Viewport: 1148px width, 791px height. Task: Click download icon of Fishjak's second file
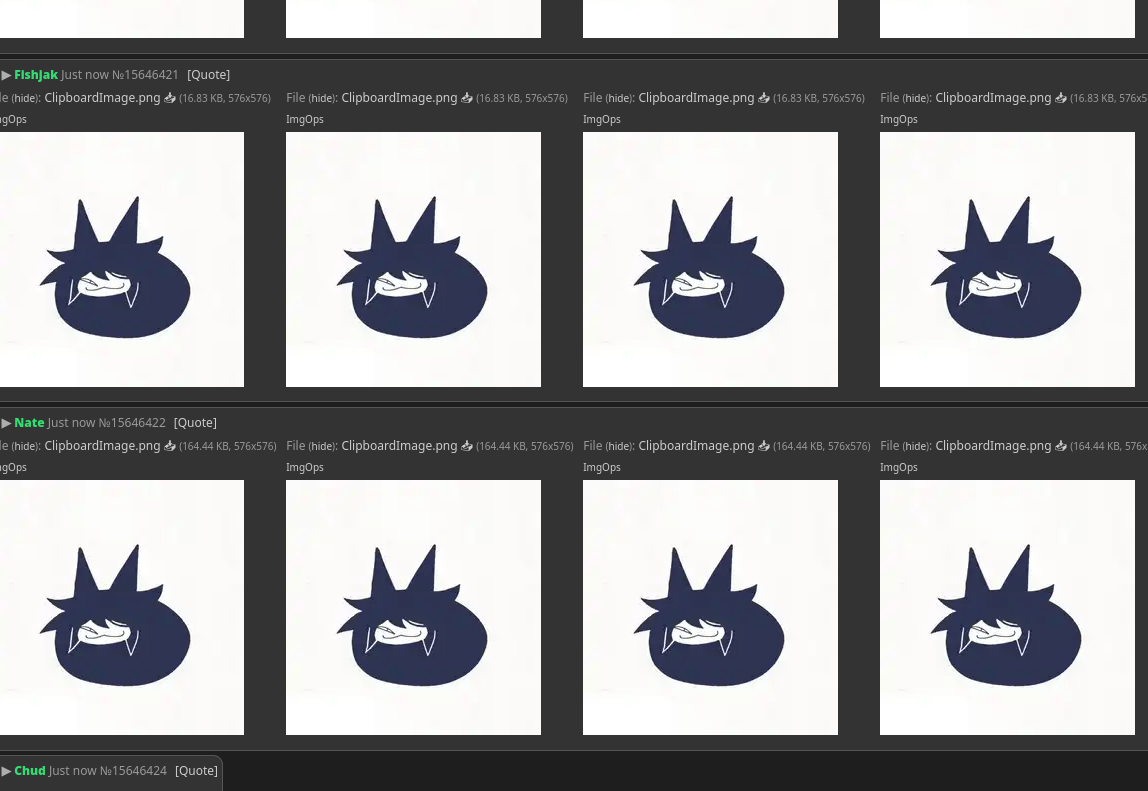pos(467,98)
